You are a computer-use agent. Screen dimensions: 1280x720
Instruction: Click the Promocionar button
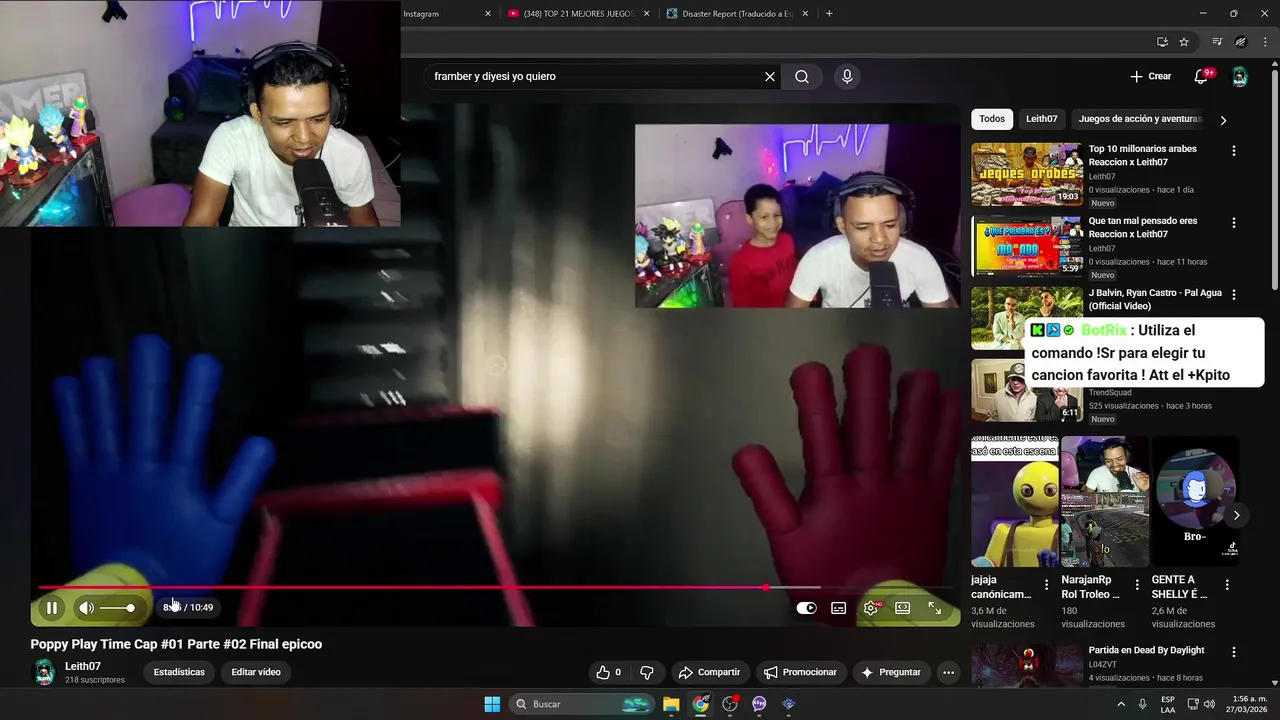(801, 672)
